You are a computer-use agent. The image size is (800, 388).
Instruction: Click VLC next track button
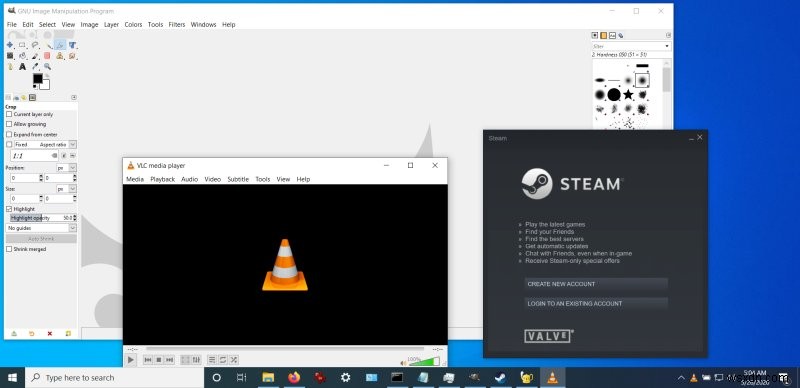[x=169, y=360]
